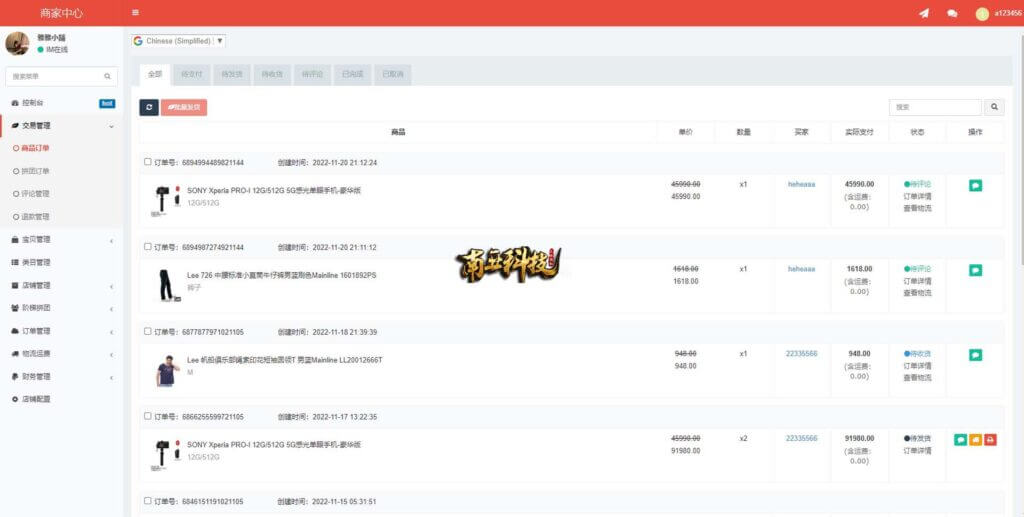Open the Chinese (Simplified) language dropdown
1024x517 pixels.
coord(178,40)
